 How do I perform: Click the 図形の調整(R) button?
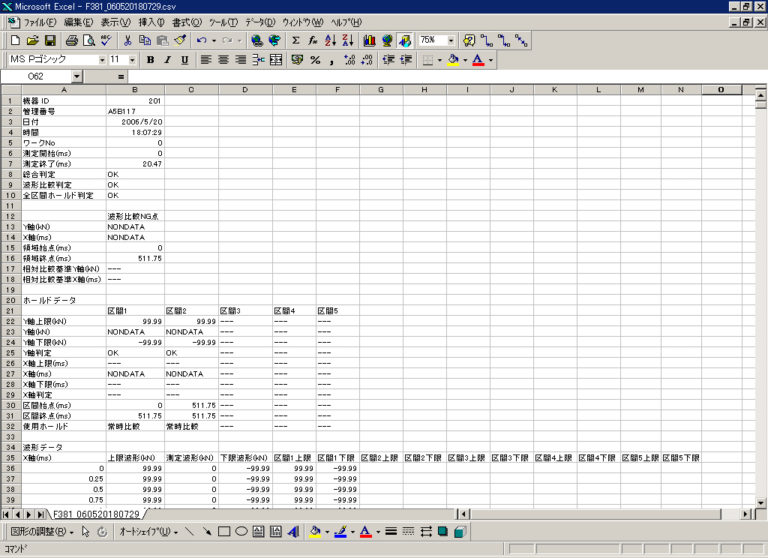44,532
